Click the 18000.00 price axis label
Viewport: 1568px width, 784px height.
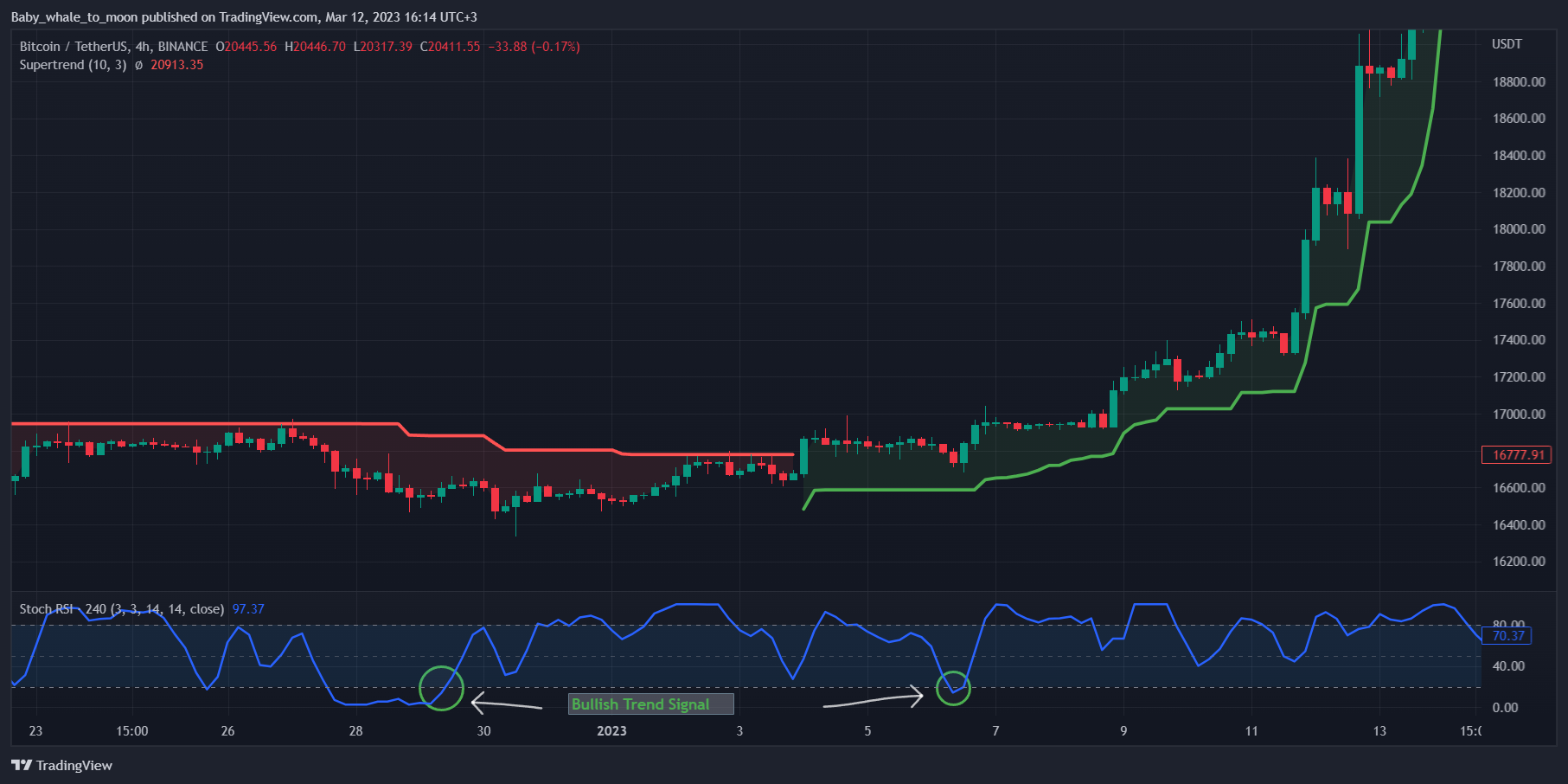click(x=1519, y=229)
